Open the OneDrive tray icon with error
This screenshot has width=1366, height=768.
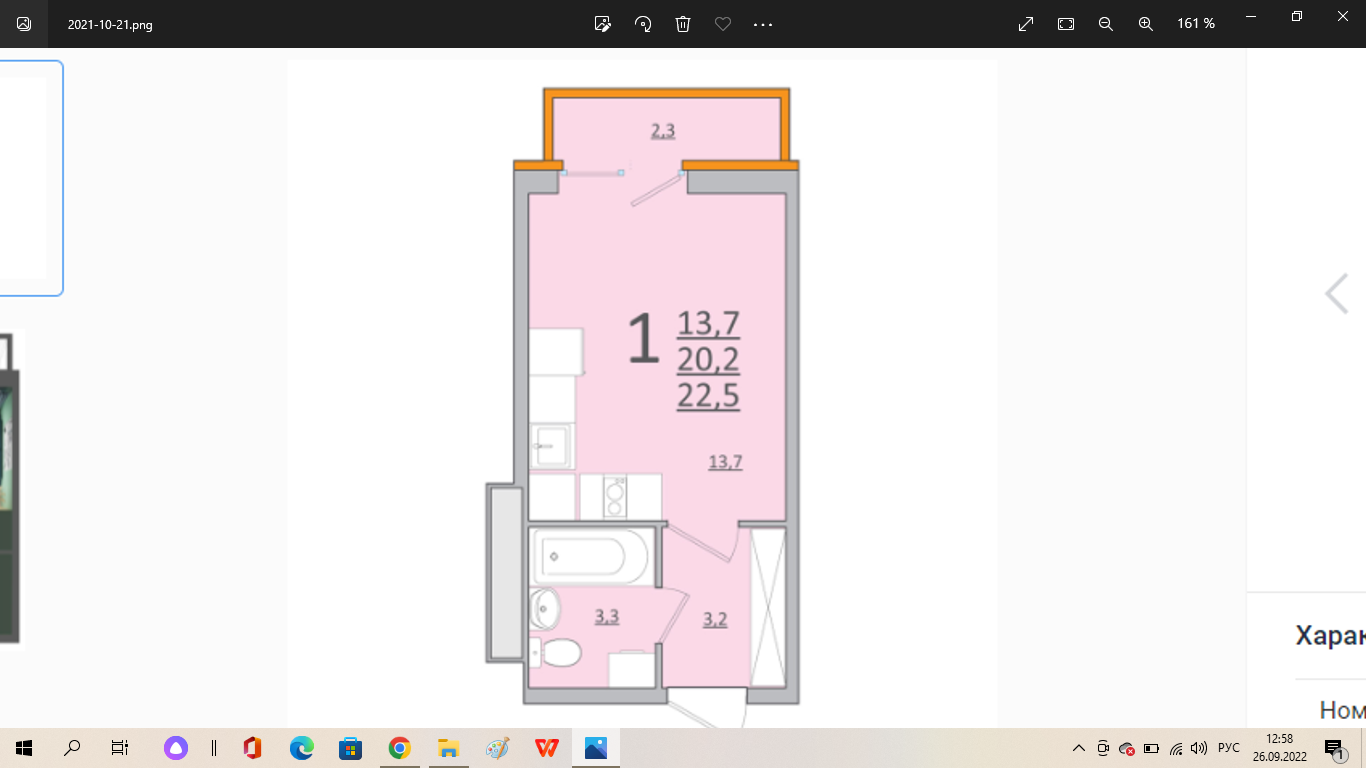tap(1127, 748)
